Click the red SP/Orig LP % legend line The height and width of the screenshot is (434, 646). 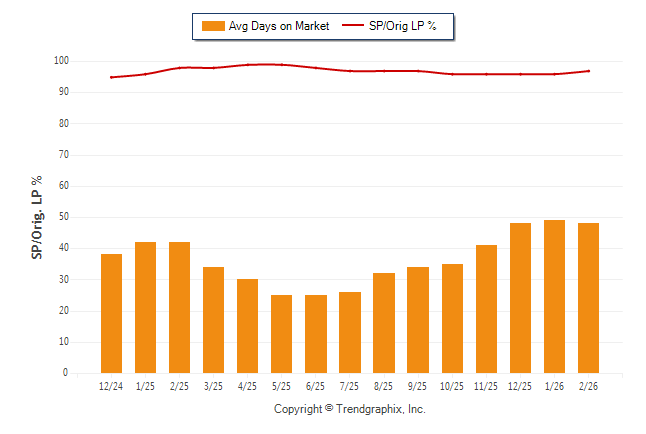pyautogui.click(x=356, y=26)
